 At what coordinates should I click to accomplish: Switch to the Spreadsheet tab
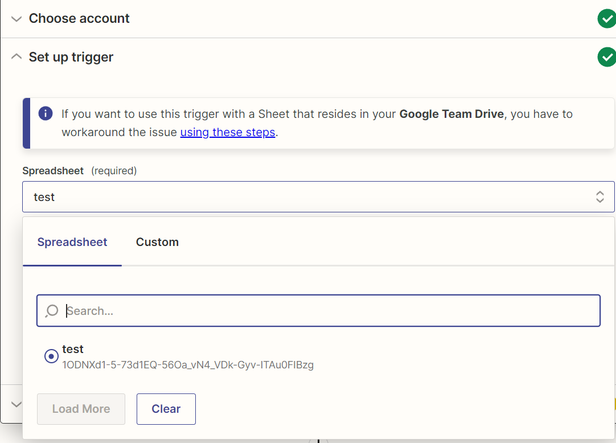click(72, 242)
